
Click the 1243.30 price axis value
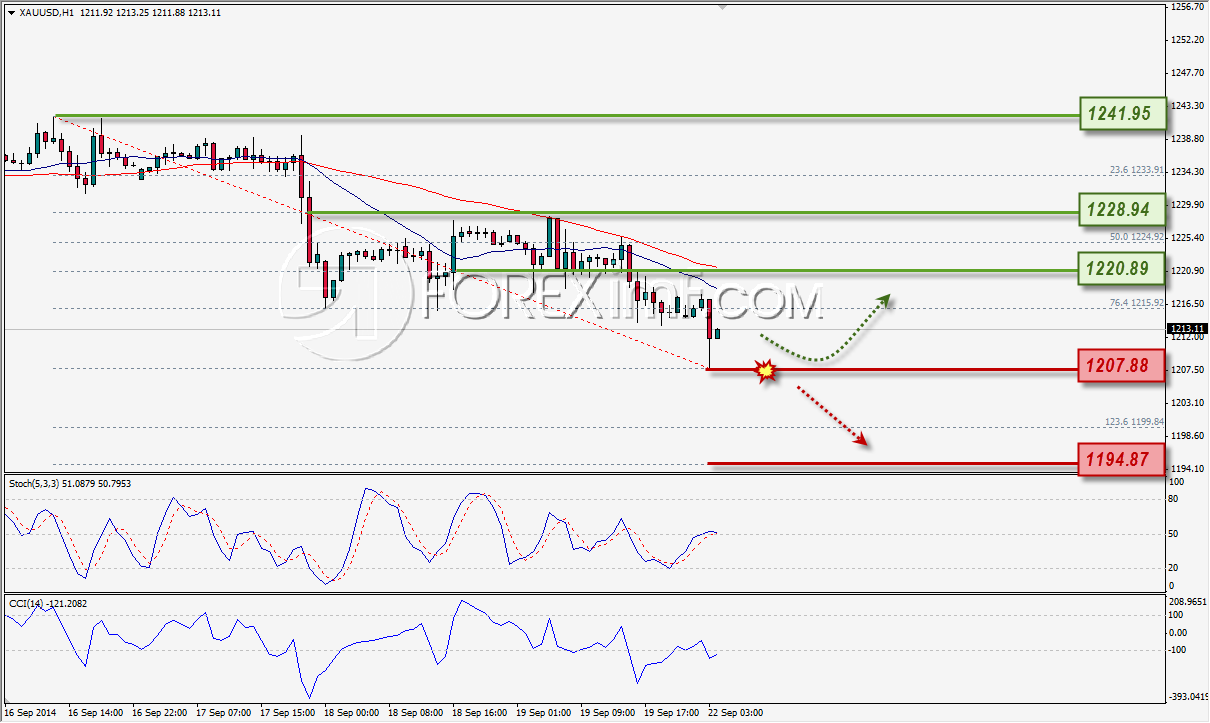click(x=1187, y=105)
